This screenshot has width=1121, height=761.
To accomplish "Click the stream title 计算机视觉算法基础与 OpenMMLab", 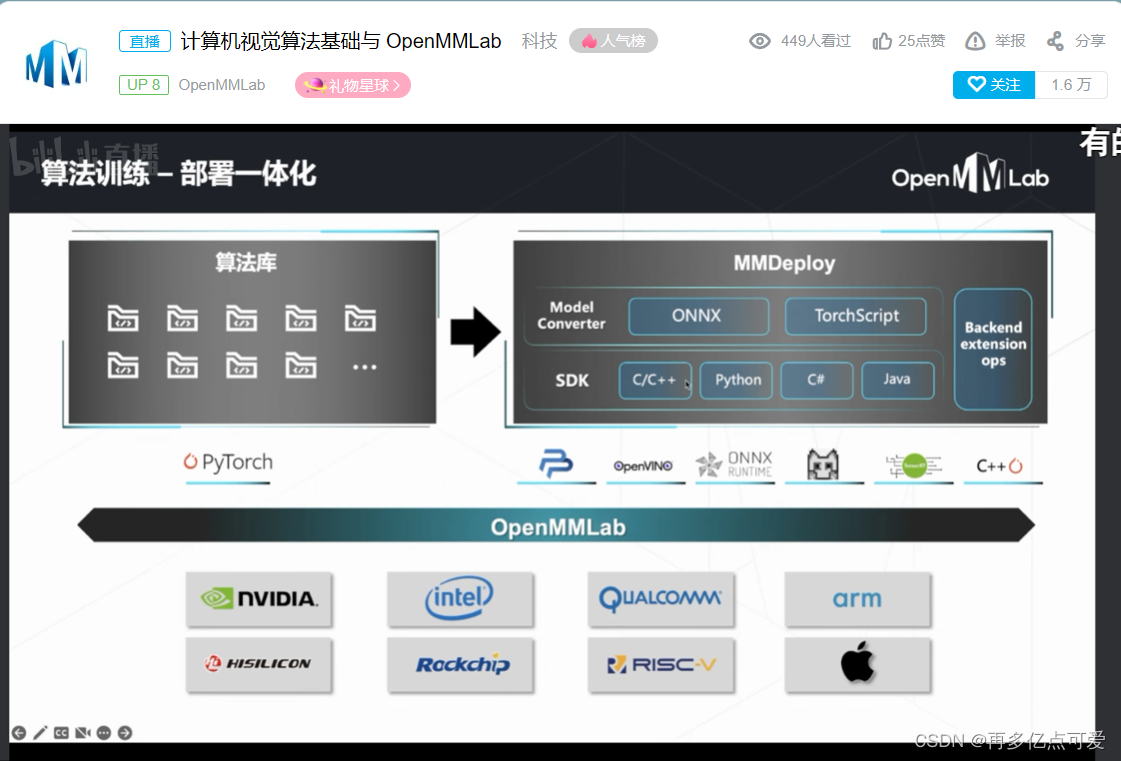I will coord(341,41).
